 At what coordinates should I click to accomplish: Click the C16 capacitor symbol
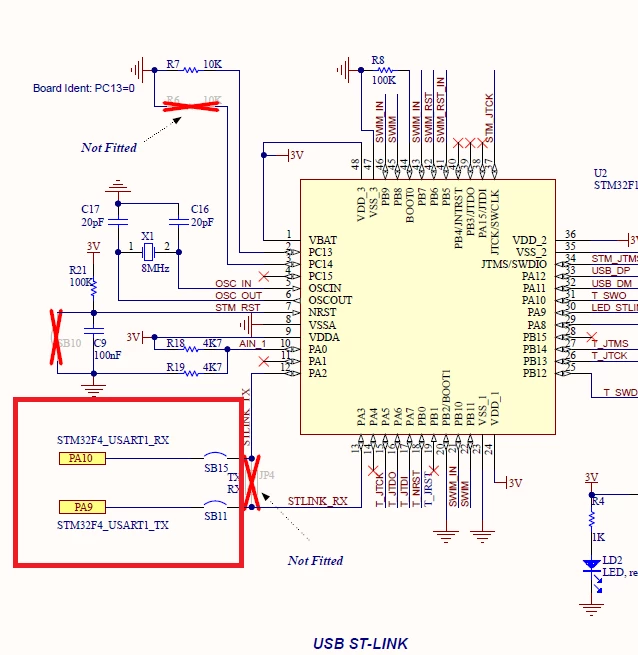click(x=178, y=222)
